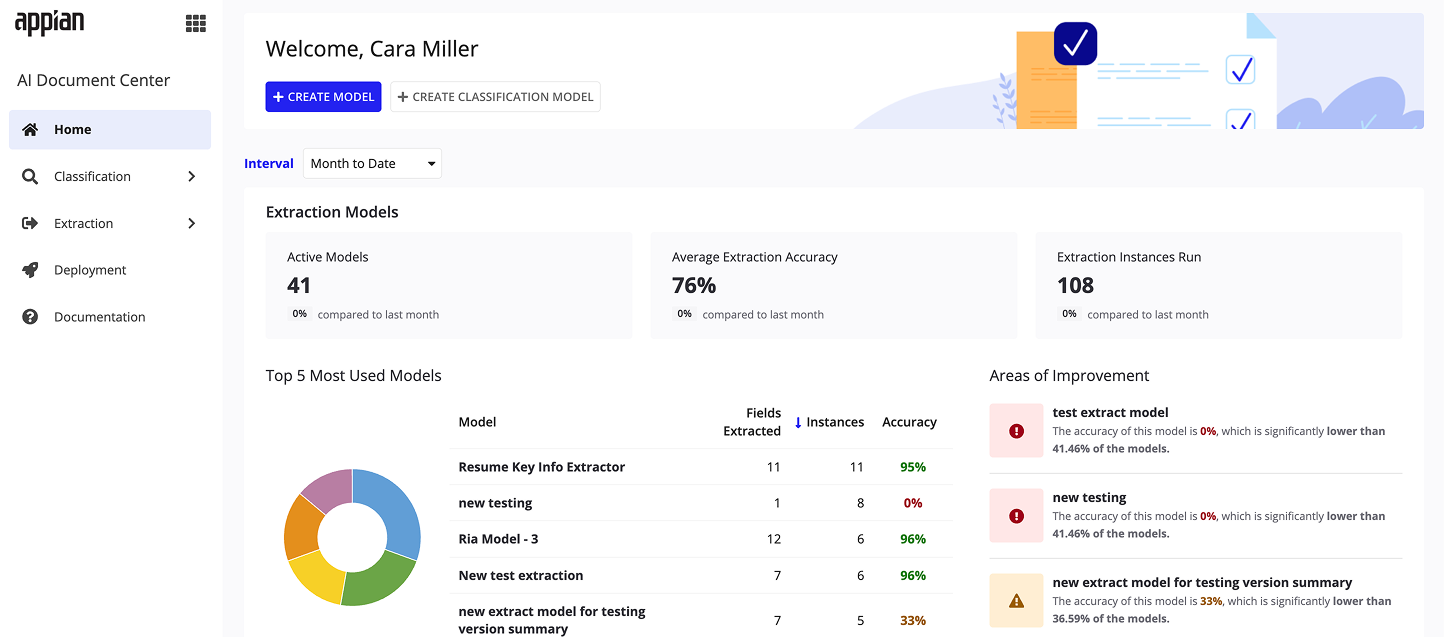Click the Fields Extracted column header

click(x=751, y=422)
